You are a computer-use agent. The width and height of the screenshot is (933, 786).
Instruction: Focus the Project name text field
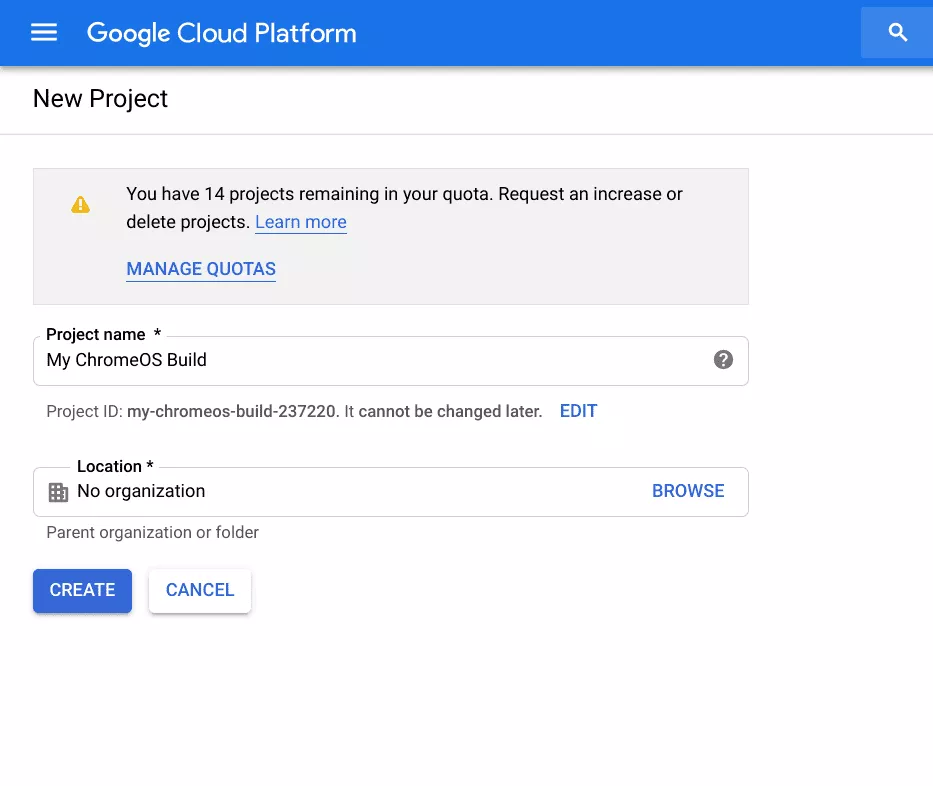tap(370, 360)
